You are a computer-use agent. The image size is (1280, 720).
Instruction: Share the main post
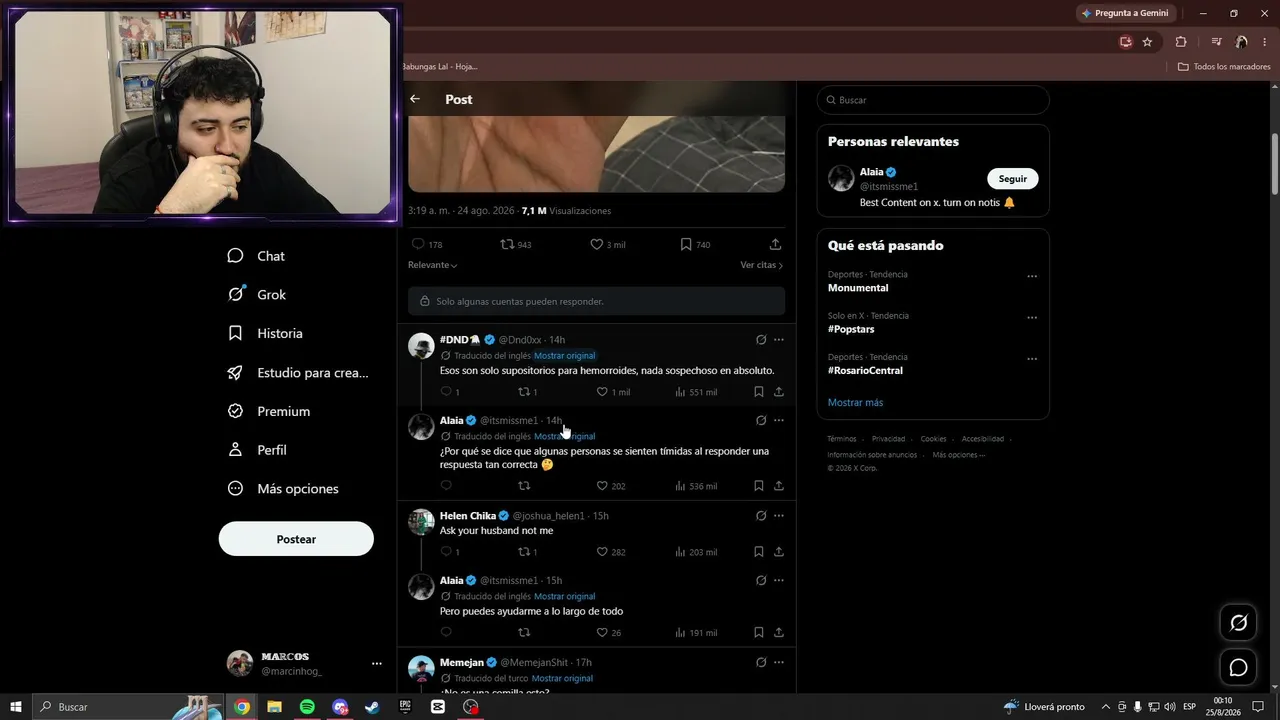coord(775,244)
